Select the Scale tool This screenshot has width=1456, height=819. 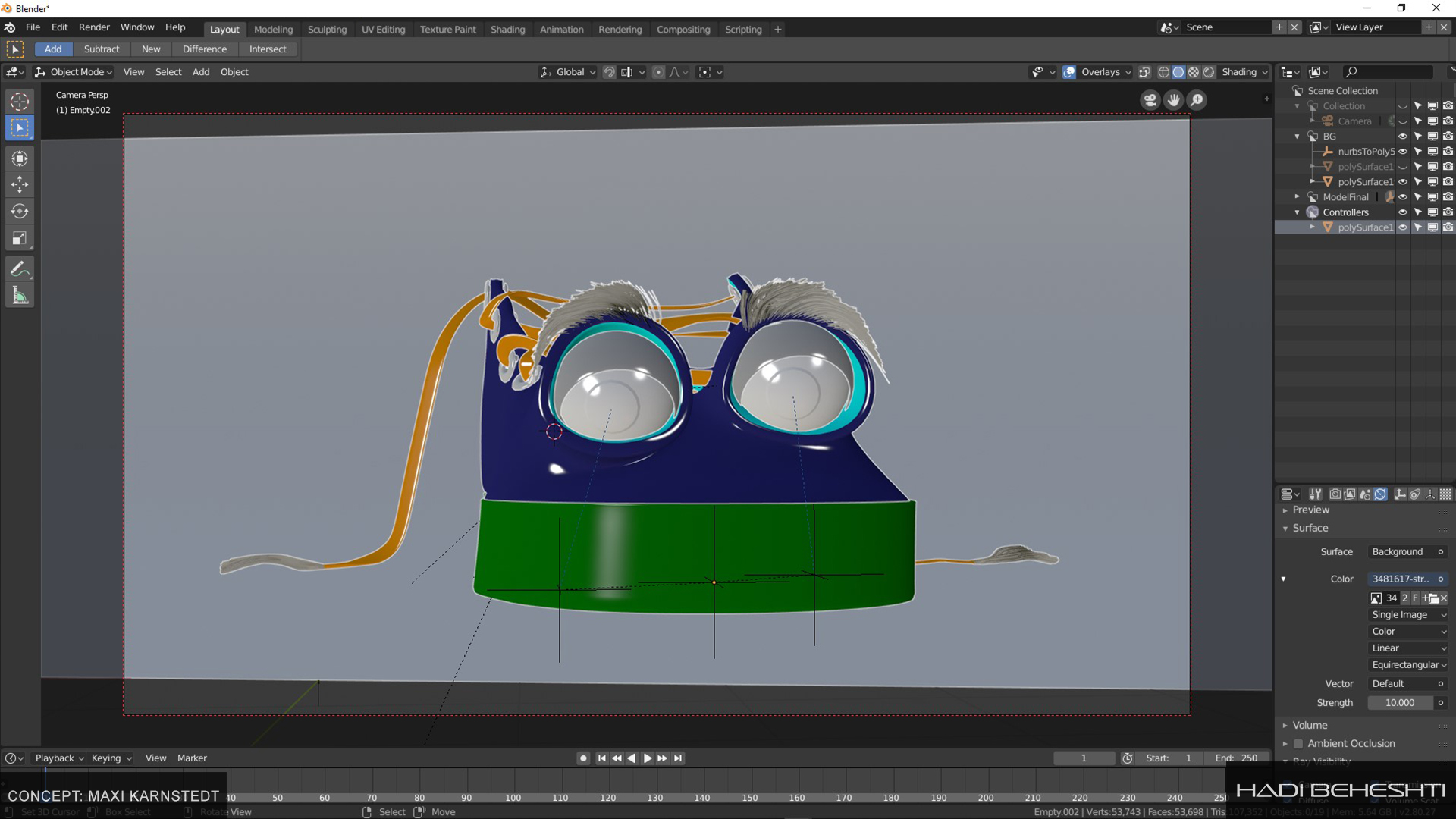coord(20,239)
